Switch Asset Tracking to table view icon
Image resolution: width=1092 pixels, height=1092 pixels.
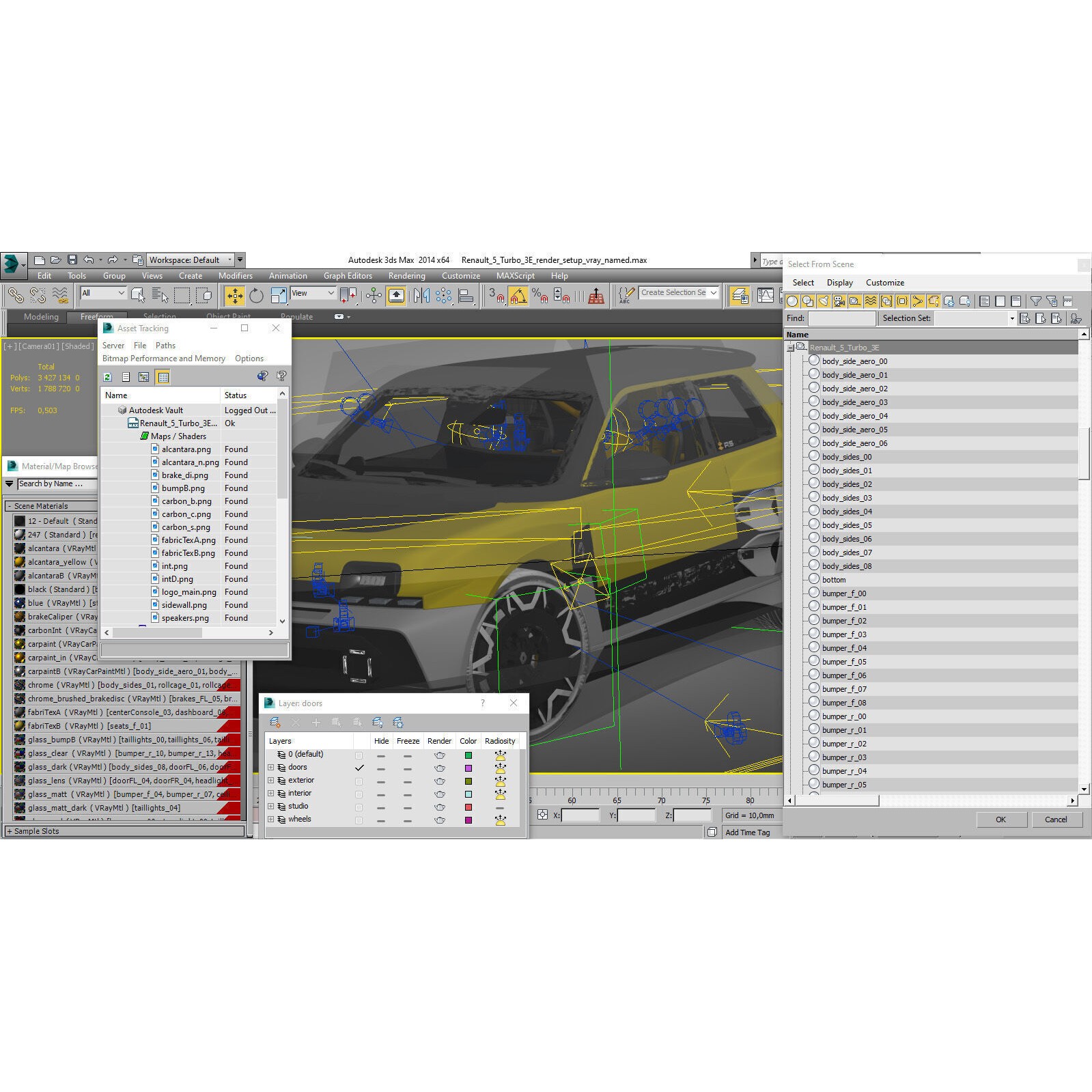pos(163,377)
